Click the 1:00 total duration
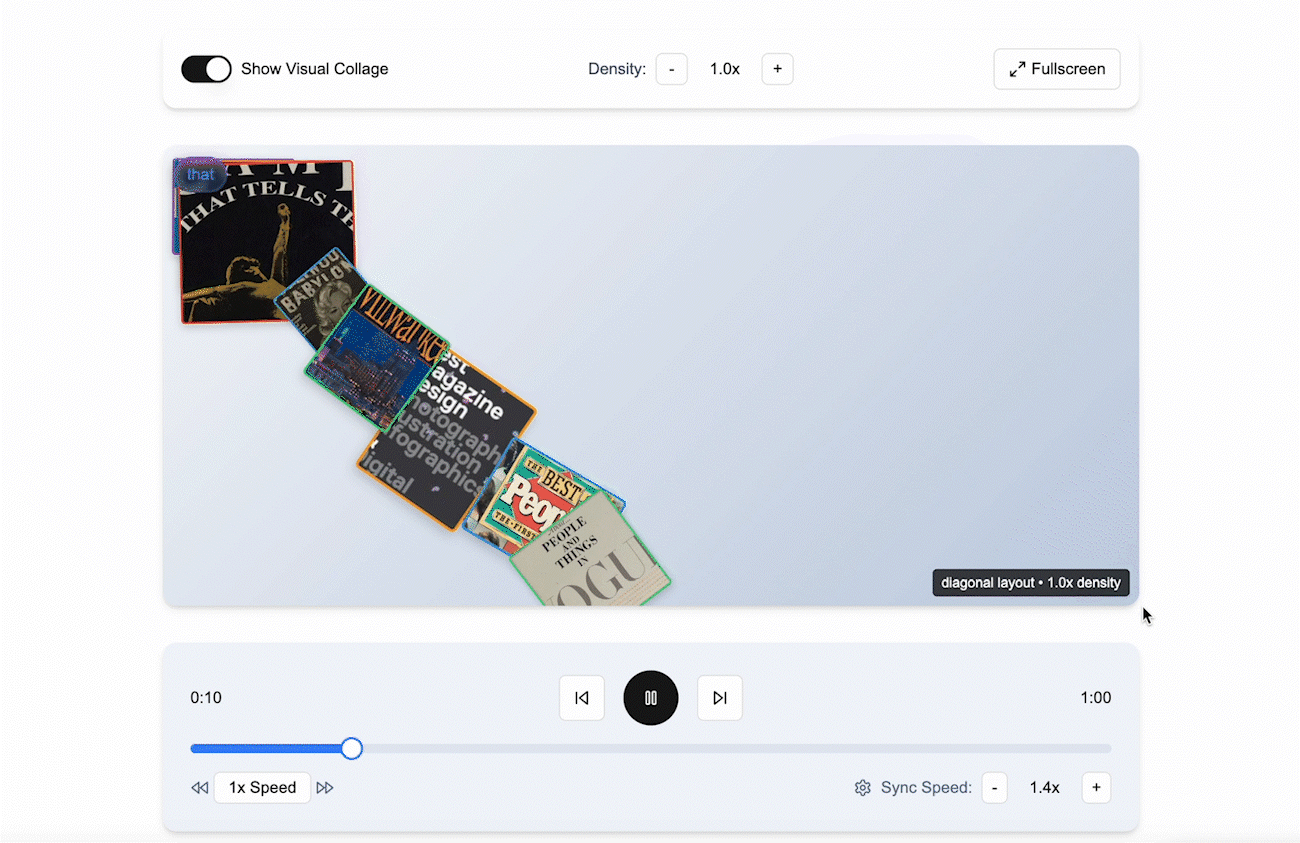The height and width of the screenshot is (843, 1300). click(x=1096, y=698)
